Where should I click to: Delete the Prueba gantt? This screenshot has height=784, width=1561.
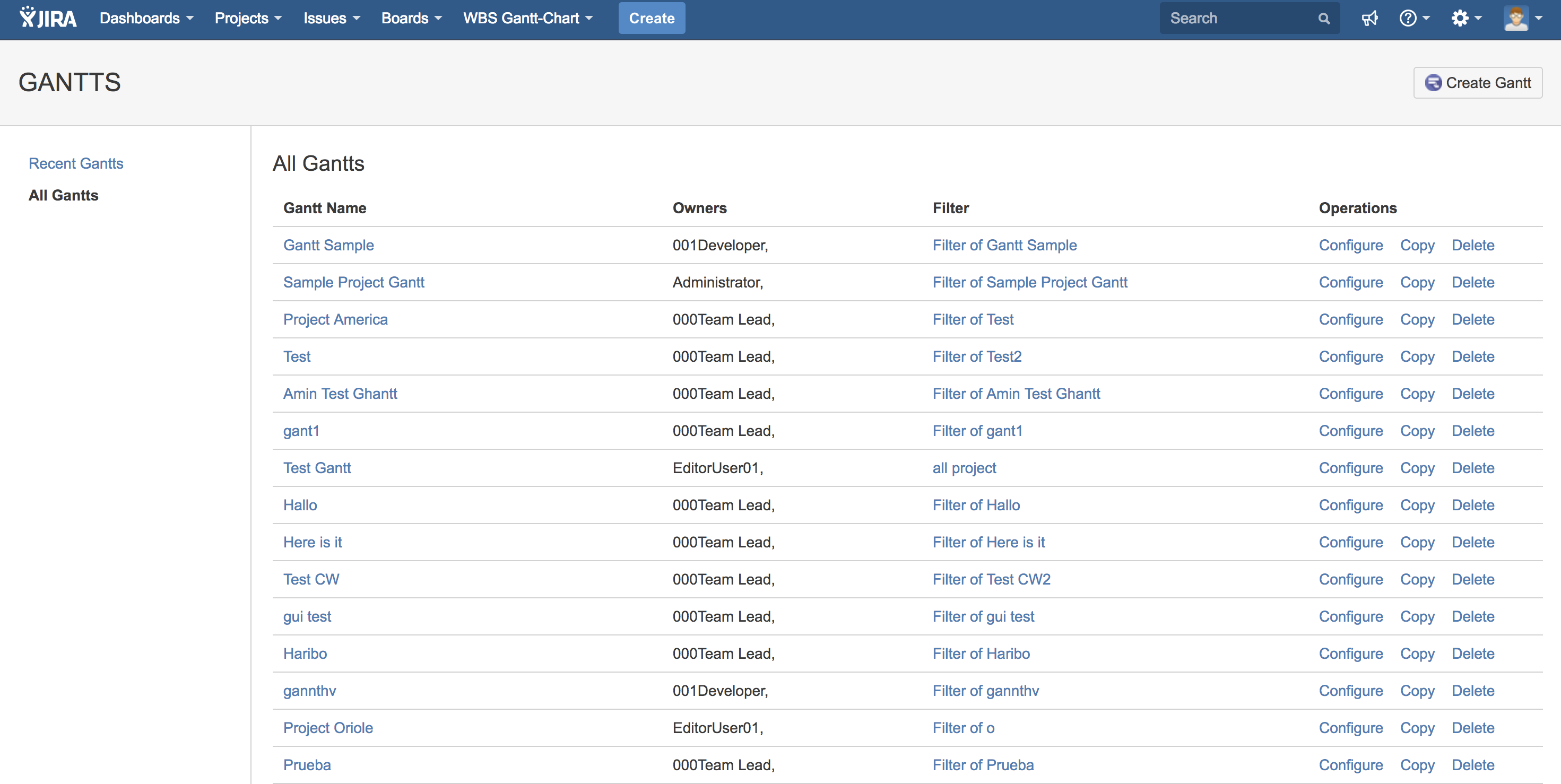click(x=1472, y=764)
